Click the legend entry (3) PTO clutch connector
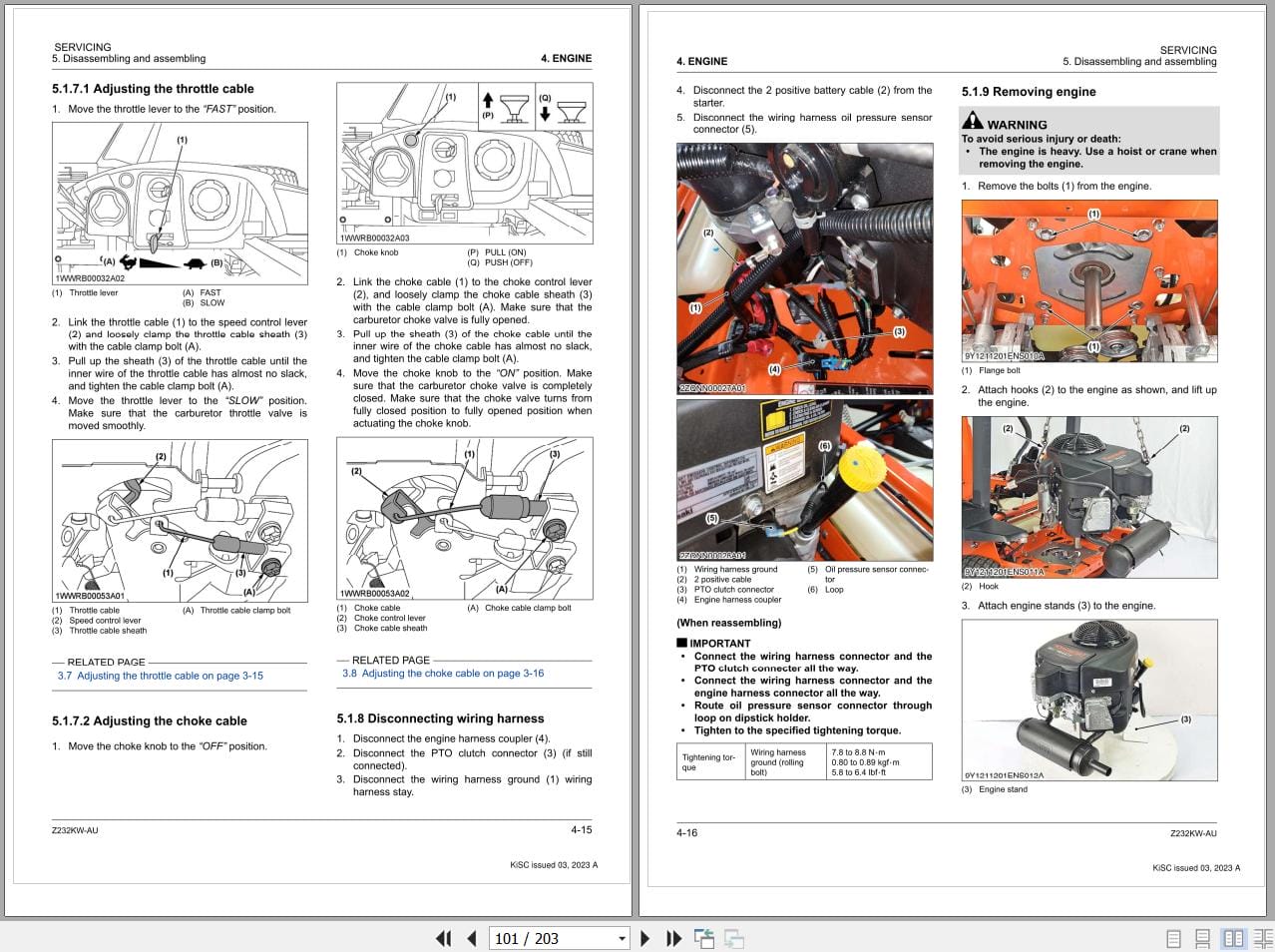The width and height of the screenshot is (1275, 952). click(x=725, y=590)
